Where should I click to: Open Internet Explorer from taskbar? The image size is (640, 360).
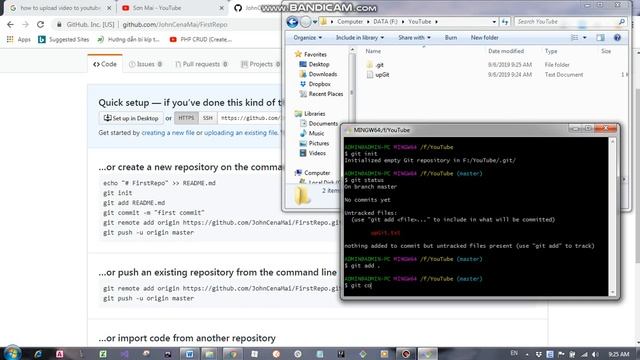(x=38, y=354)
